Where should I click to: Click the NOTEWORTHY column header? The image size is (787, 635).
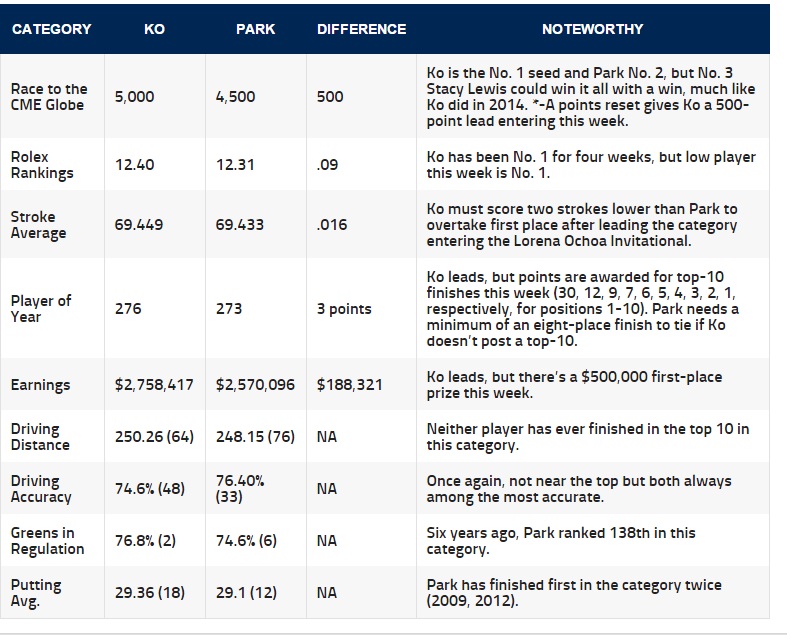(x=592, y=29)
